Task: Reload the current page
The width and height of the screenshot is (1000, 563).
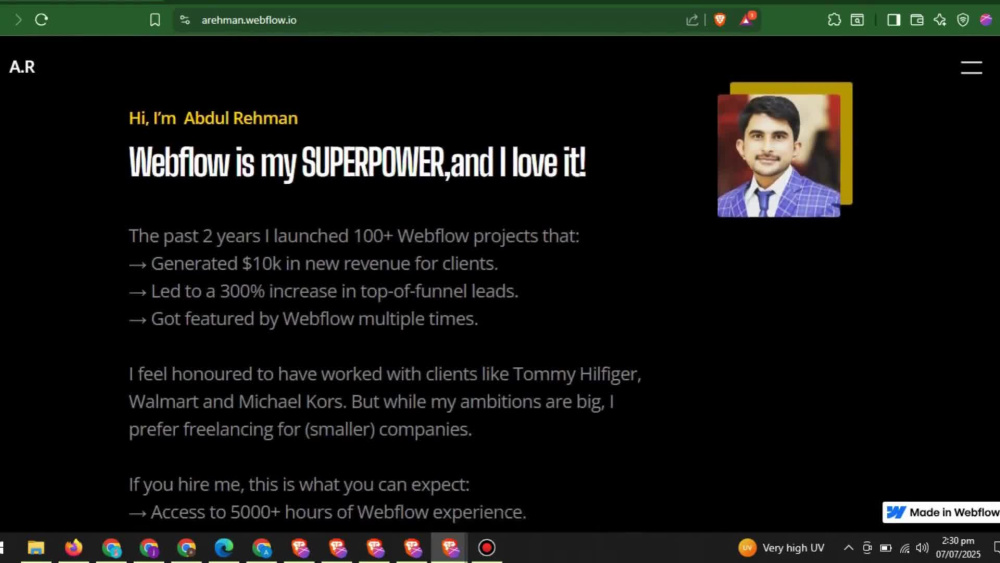Action: [41, 20]
